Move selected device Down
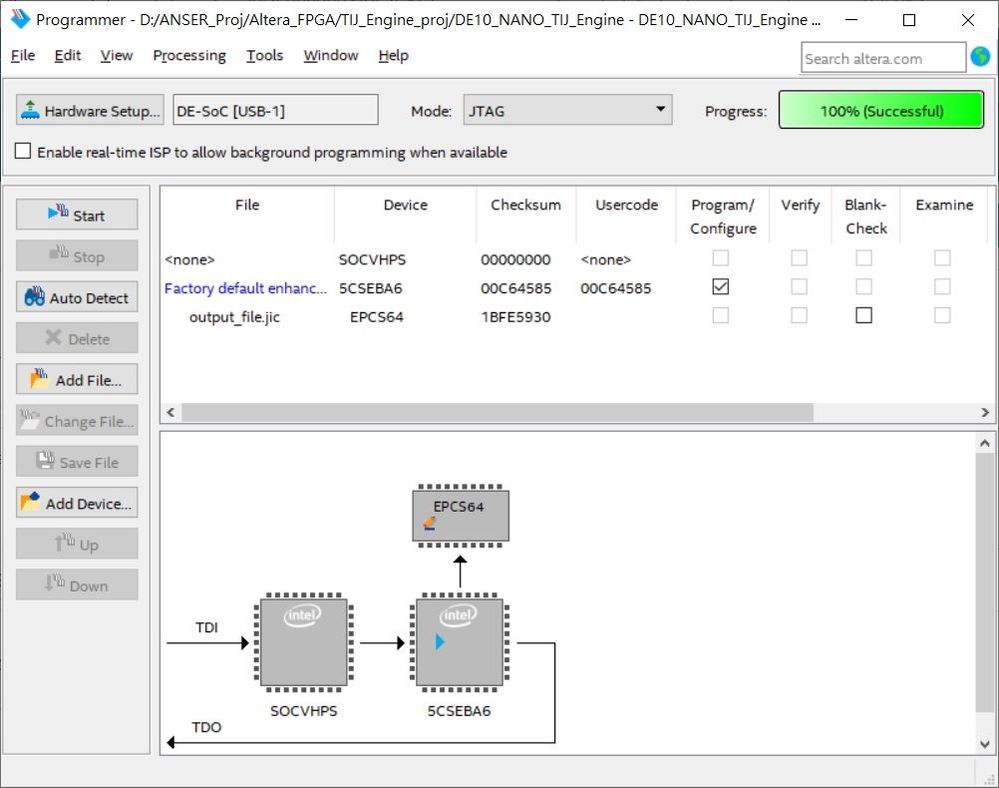The width and height of the screenshot is (999, 788). (x=76, y=585)
